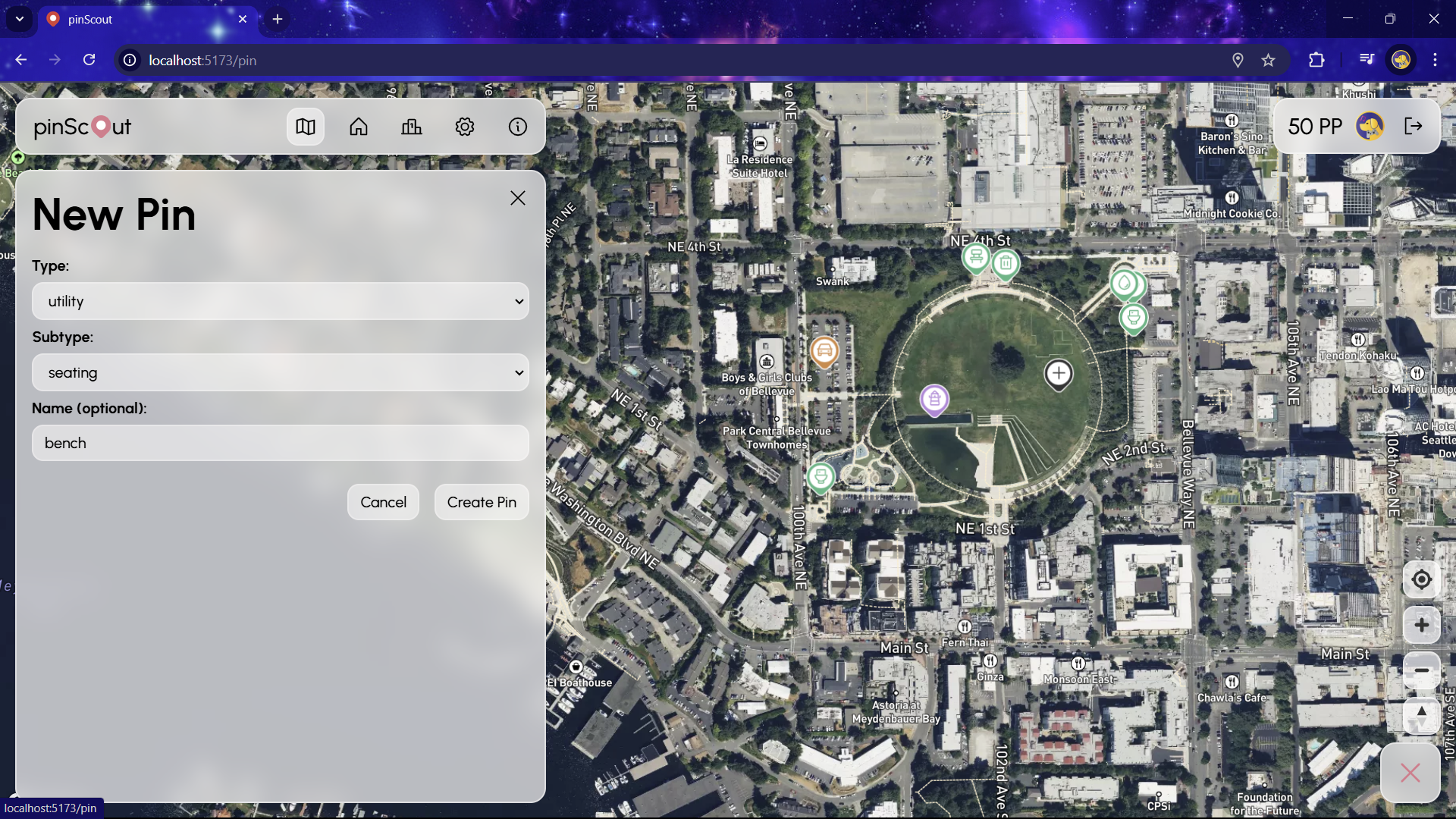
Task: Open the map view icon
Action: 306,127
